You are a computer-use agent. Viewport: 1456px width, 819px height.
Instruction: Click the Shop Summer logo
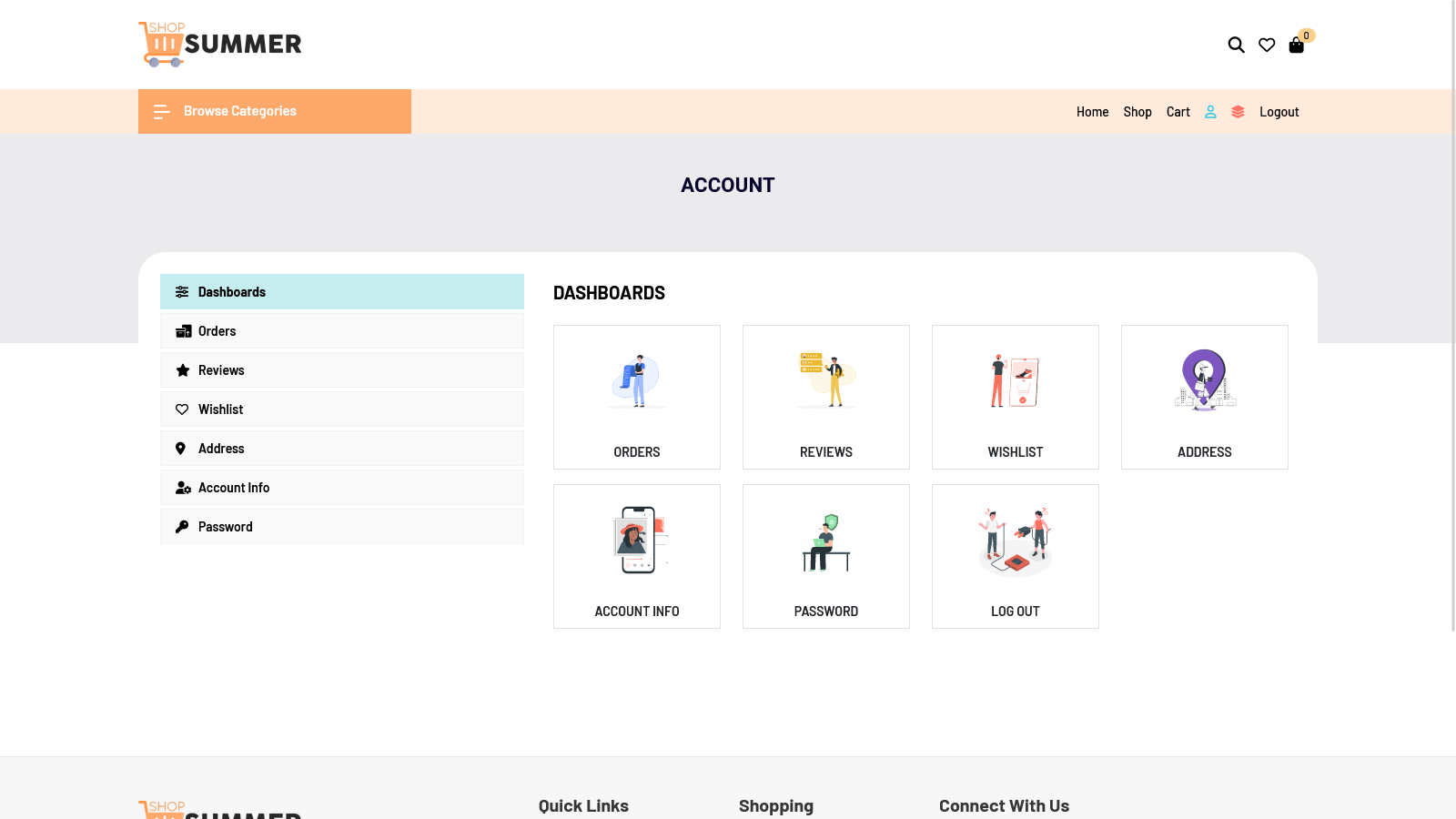(x=219, y=44)
